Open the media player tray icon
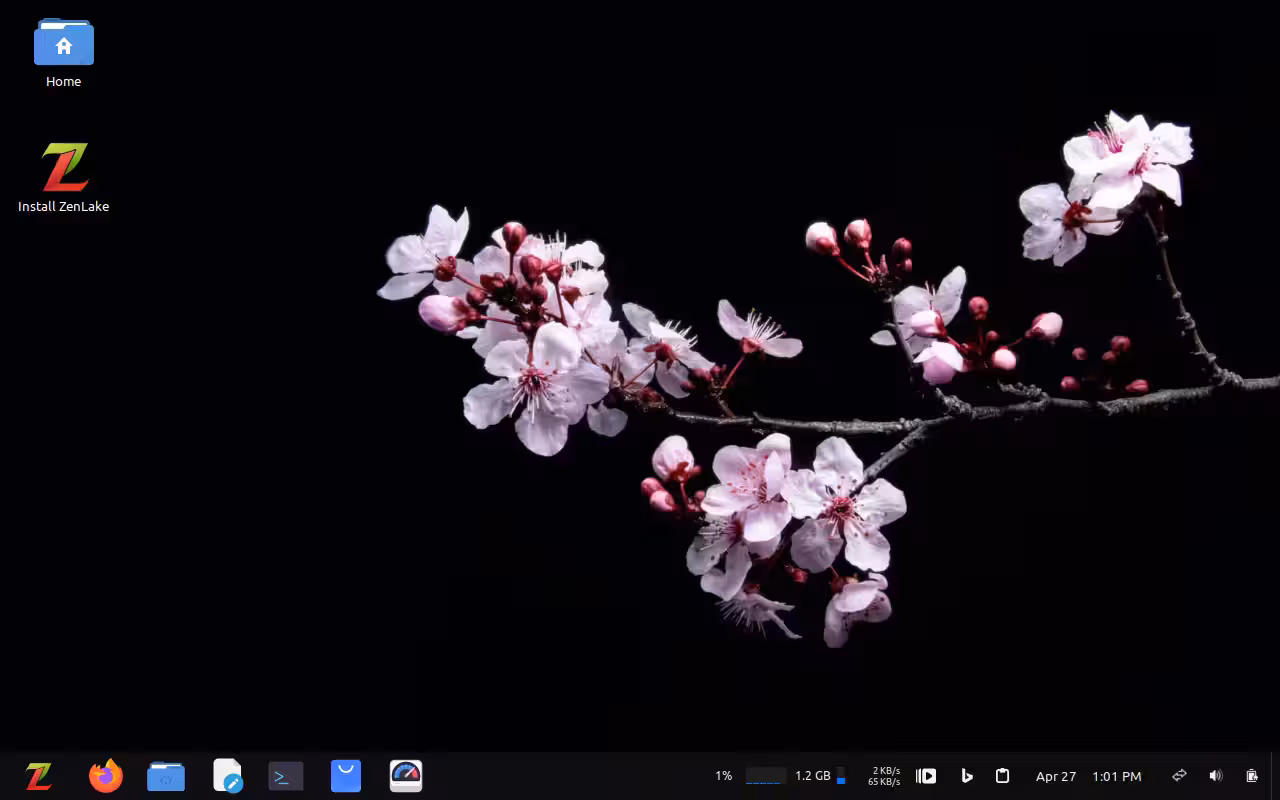 [x=926, y=776]
